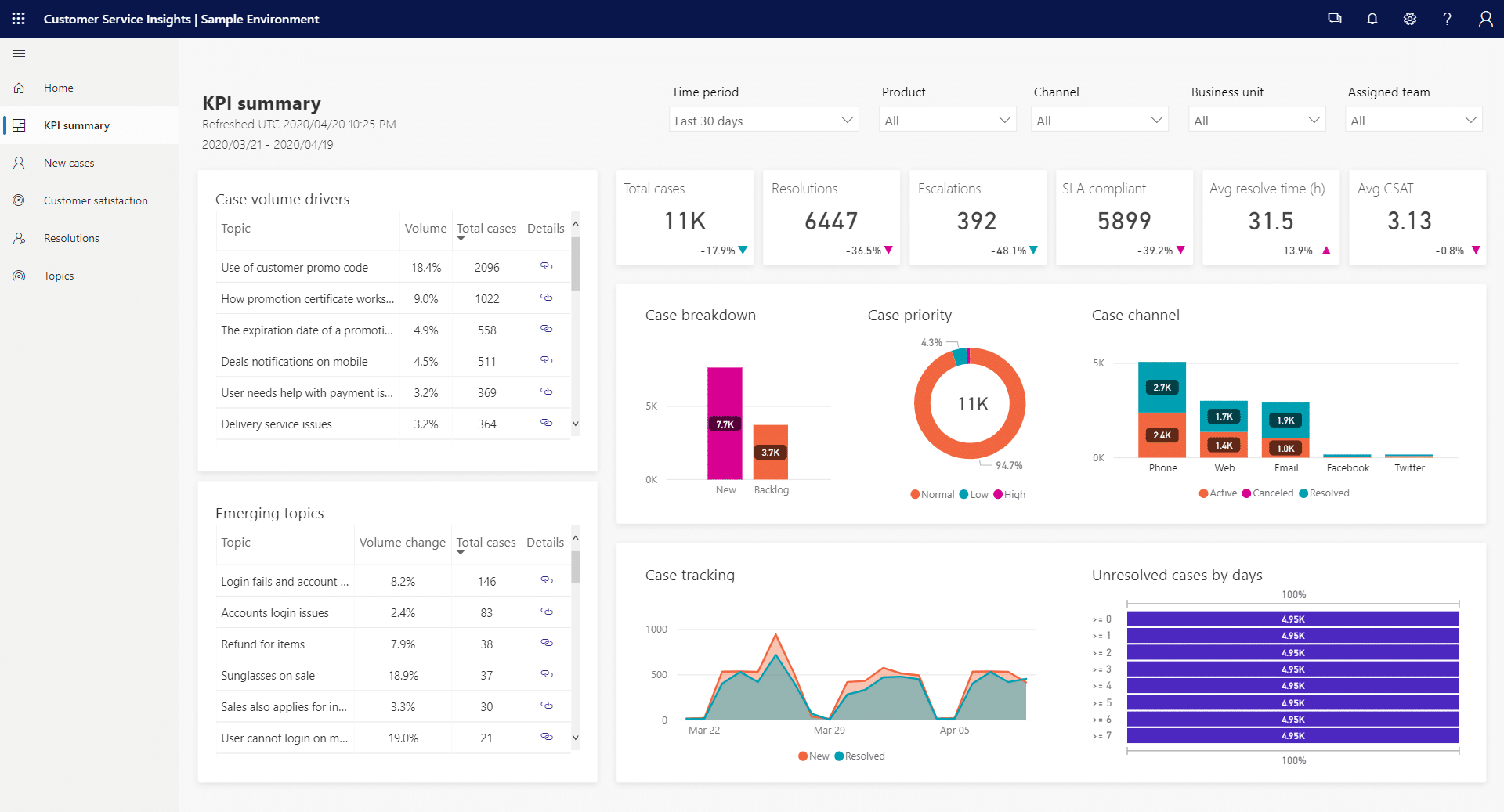Toggle the Resolved legend in Case tracking
The height and width of the screenshot is (812, 1504).
859,756
